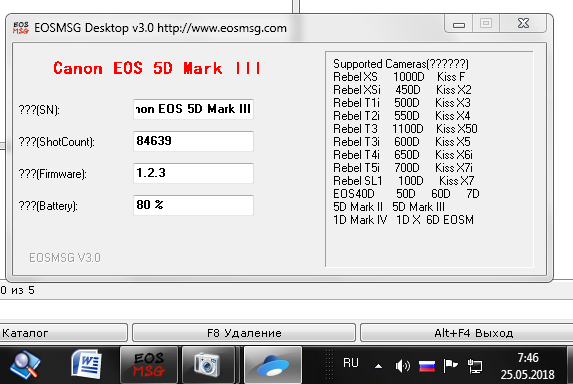Click the 1100D entry

tap(407, 129)
